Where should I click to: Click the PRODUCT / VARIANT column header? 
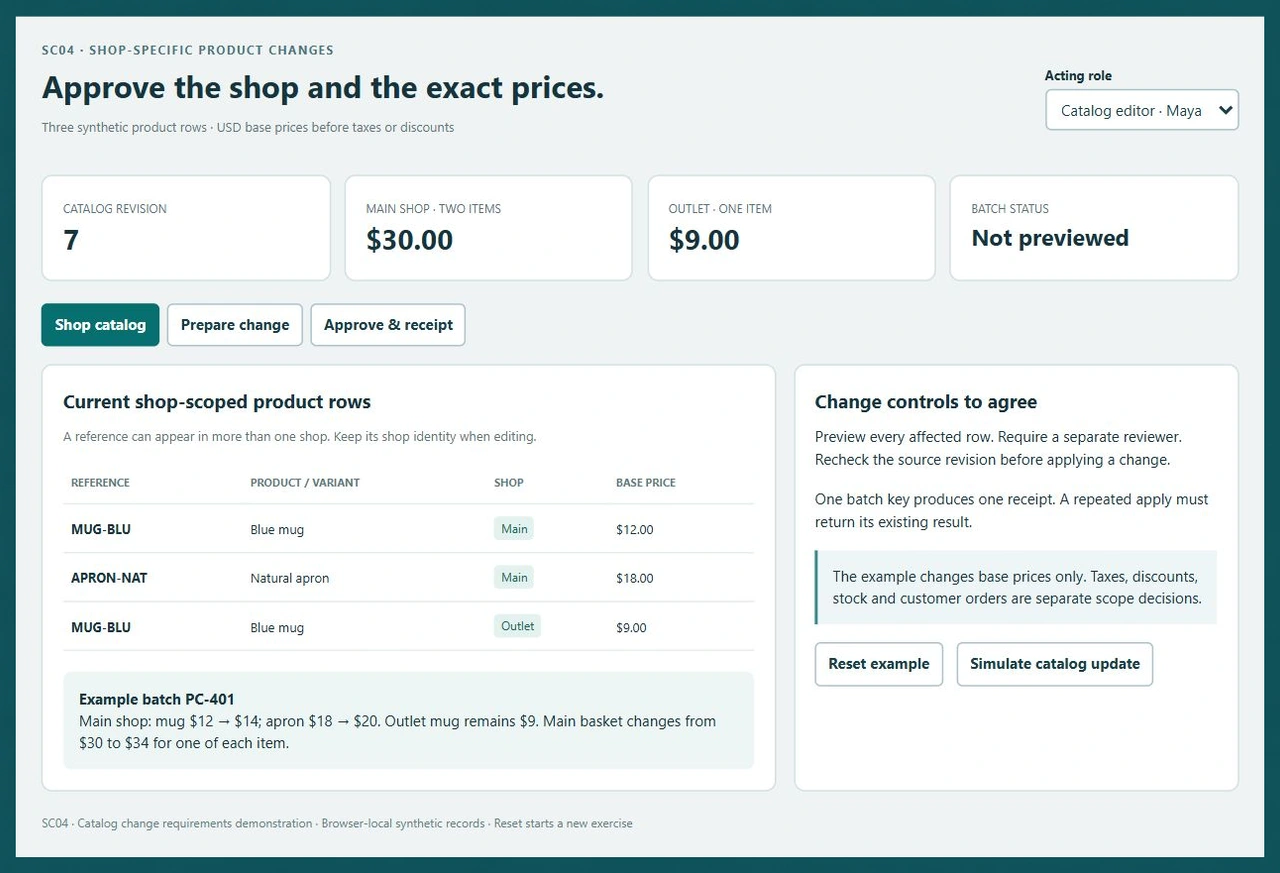(x=305, y=483)
